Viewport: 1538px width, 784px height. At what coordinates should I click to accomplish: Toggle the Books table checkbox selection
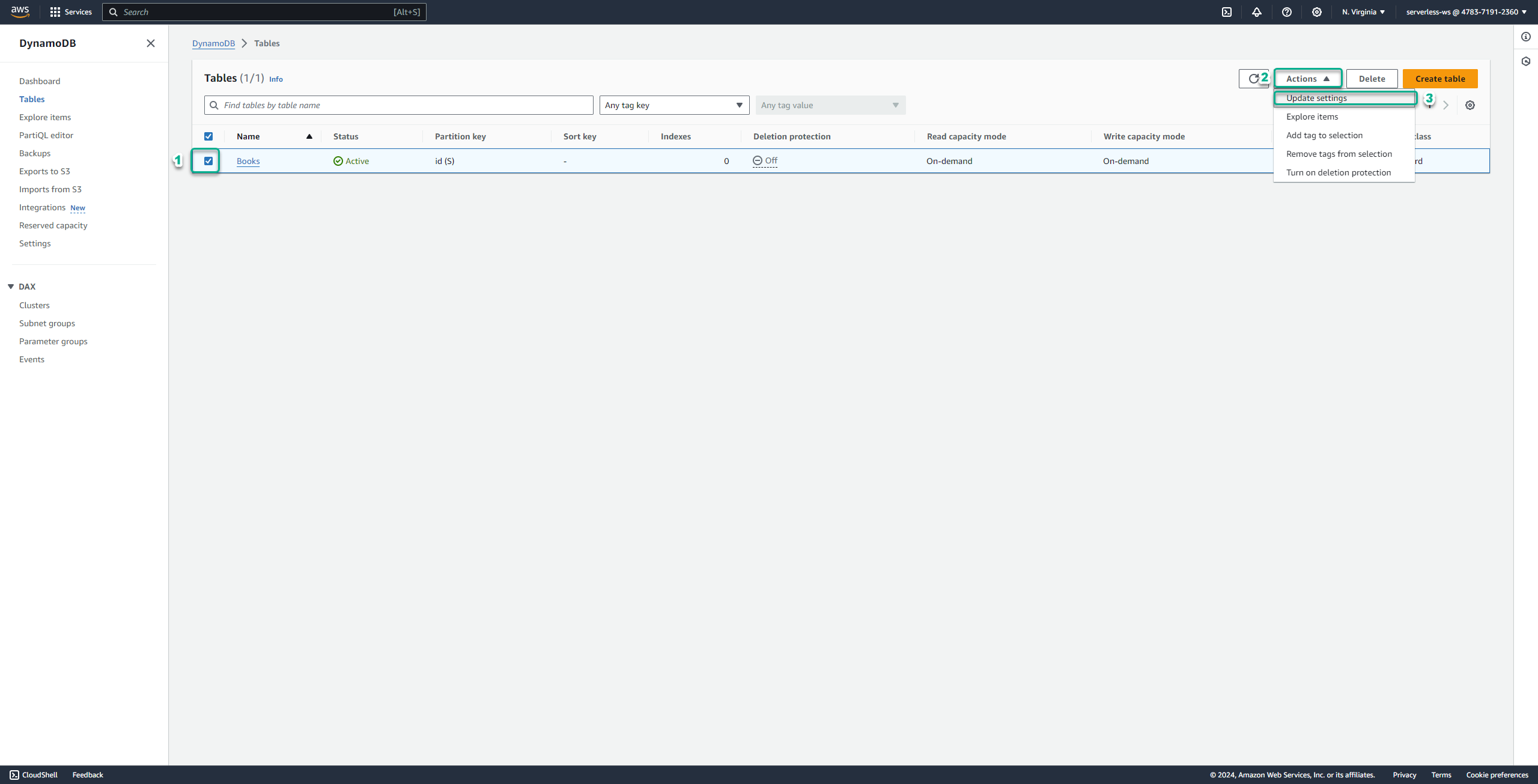click(209, 161)
